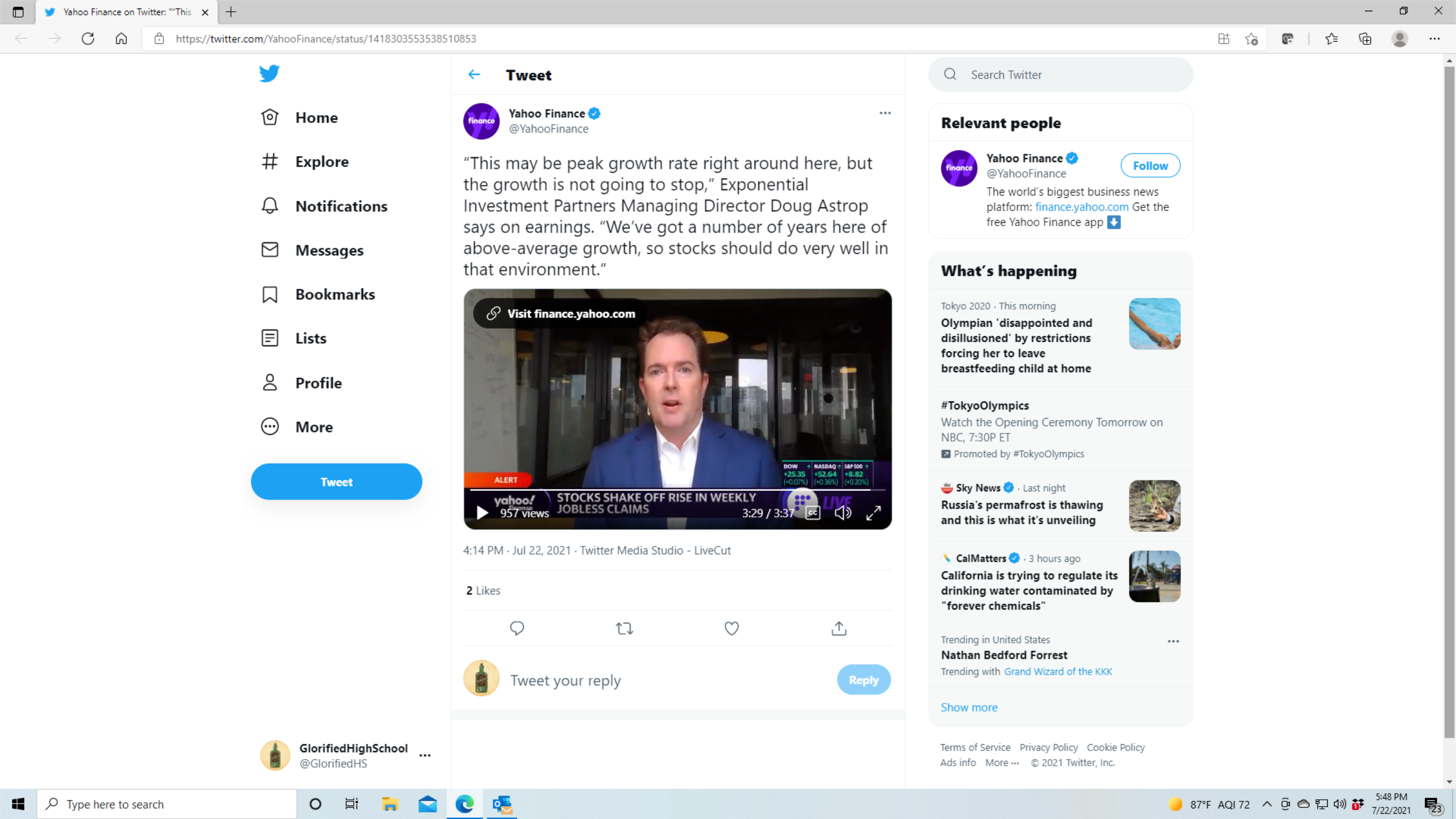Open trend options for Nathan Bedford Forrest

(1173, 642)
